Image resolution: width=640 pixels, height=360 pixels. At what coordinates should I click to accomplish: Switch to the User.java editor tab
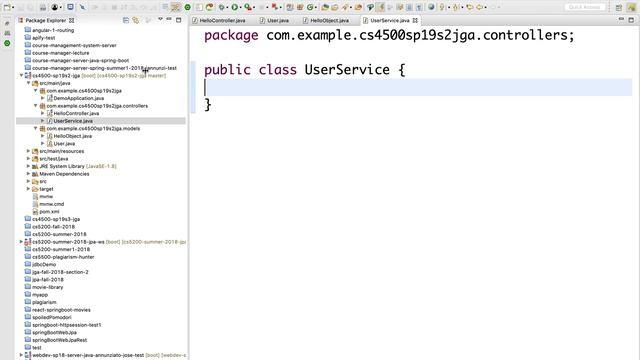click(x=274, y=20)
